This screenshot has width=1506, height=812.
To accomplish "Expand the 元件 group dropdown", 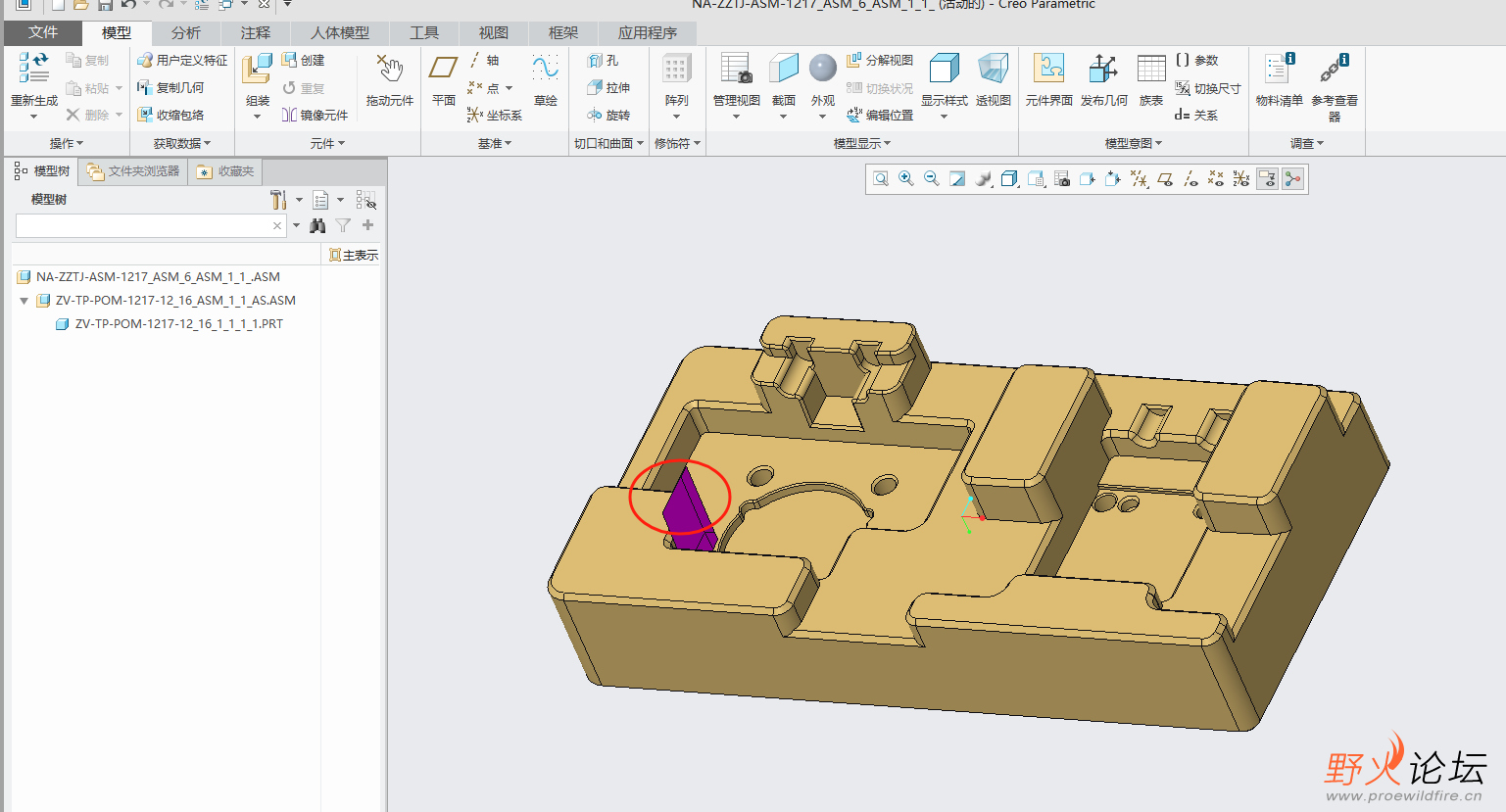I will tap(327, 144).
